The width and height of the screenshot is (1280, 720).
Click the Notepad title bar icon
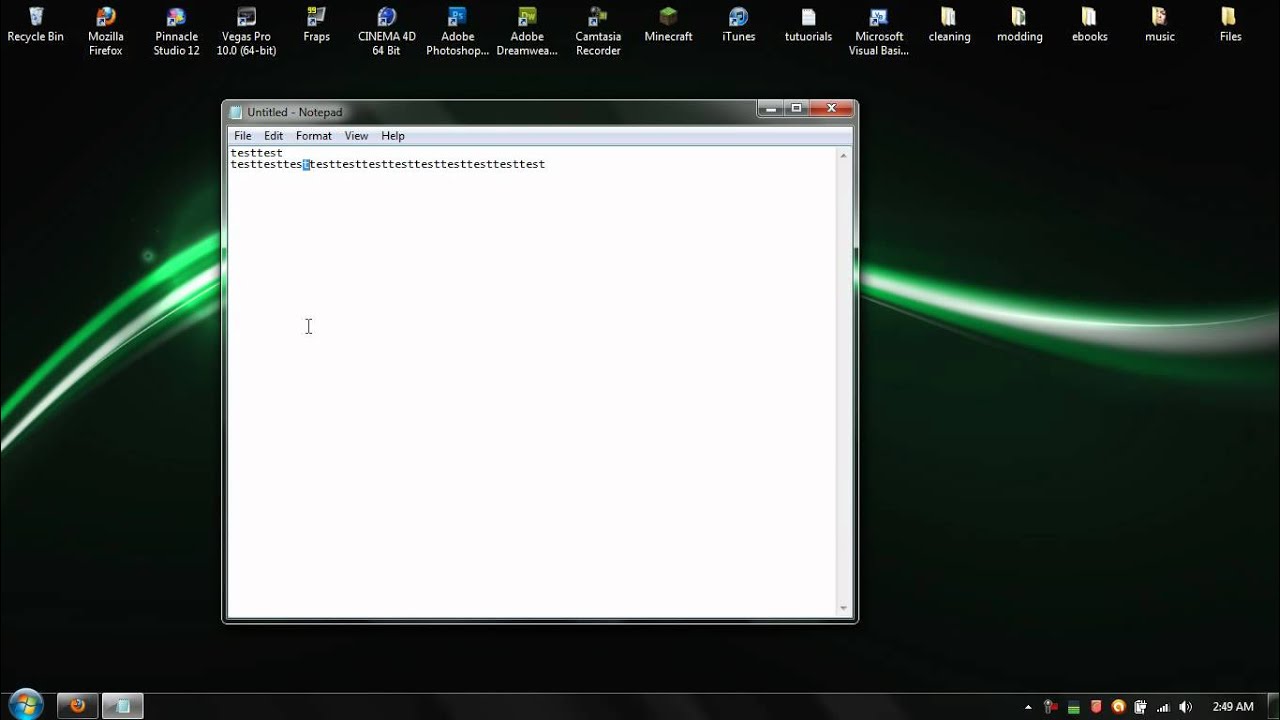pyautogui.click(x=236, y=112)
